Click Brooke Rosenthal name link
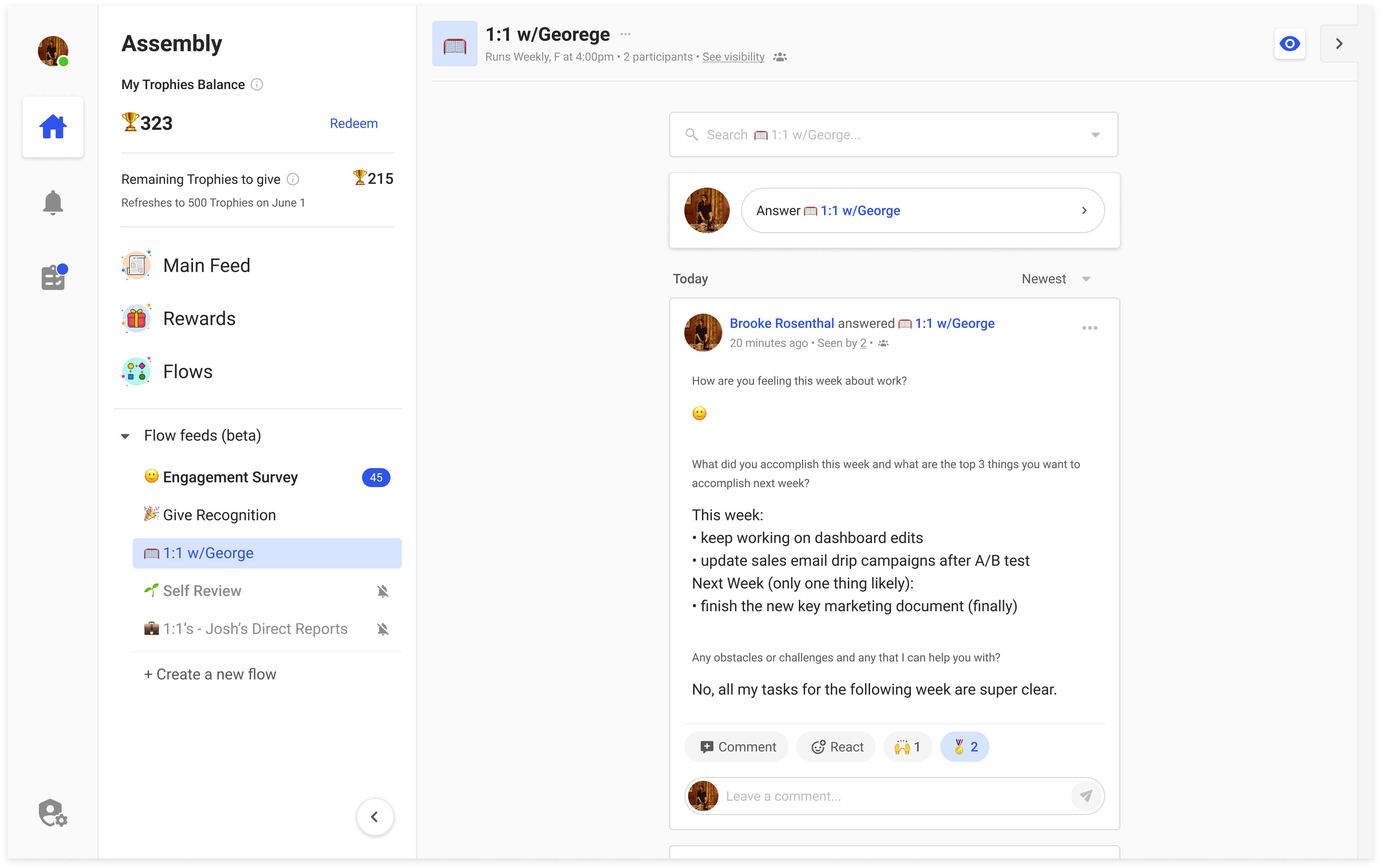 [x=782, y=323]
